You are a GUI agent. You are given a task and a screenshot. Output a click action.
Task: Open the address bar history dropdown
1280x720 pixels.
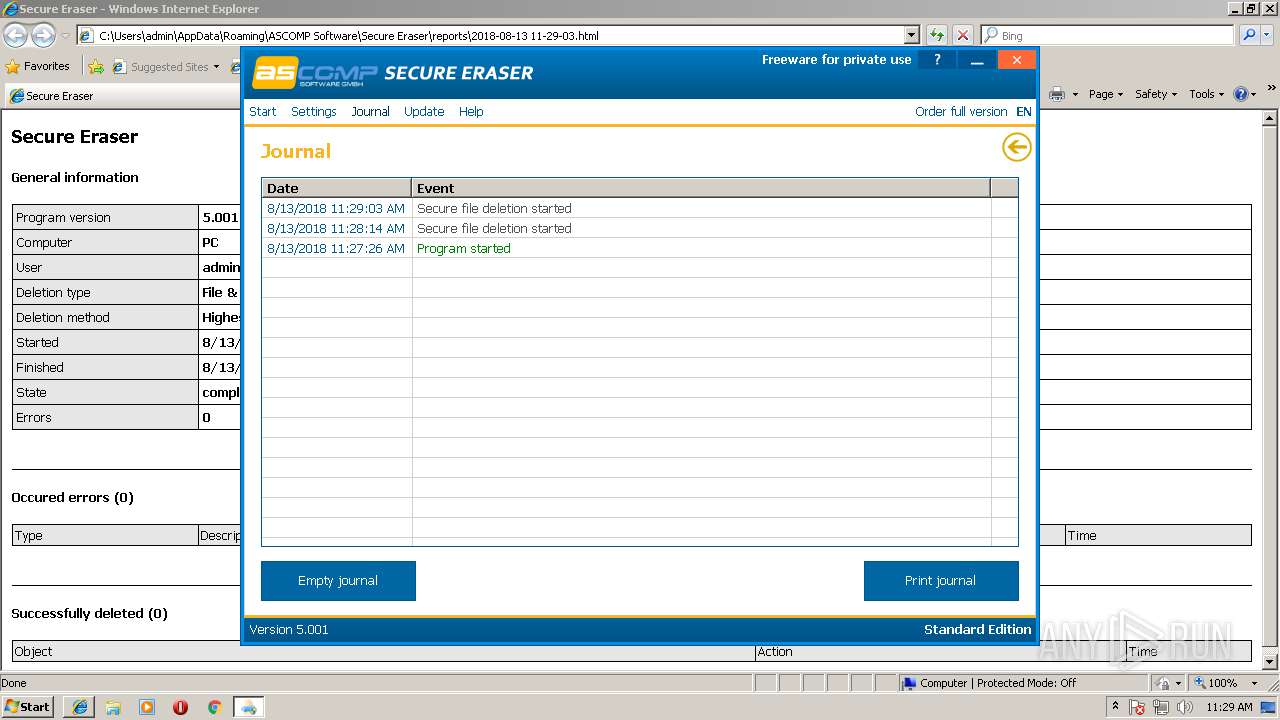click(911, 35)
